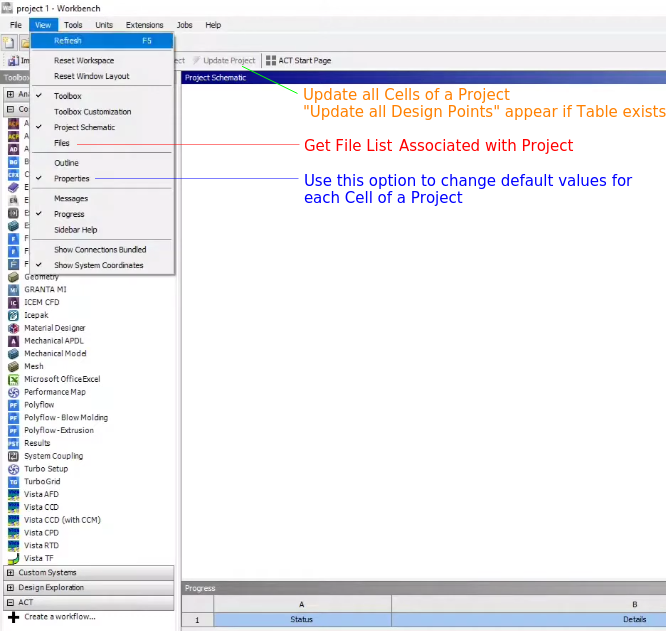The width and height of the screenshot is (666, 631).
Task: Expand the Design Exploration section
Action: pos(11,588)
